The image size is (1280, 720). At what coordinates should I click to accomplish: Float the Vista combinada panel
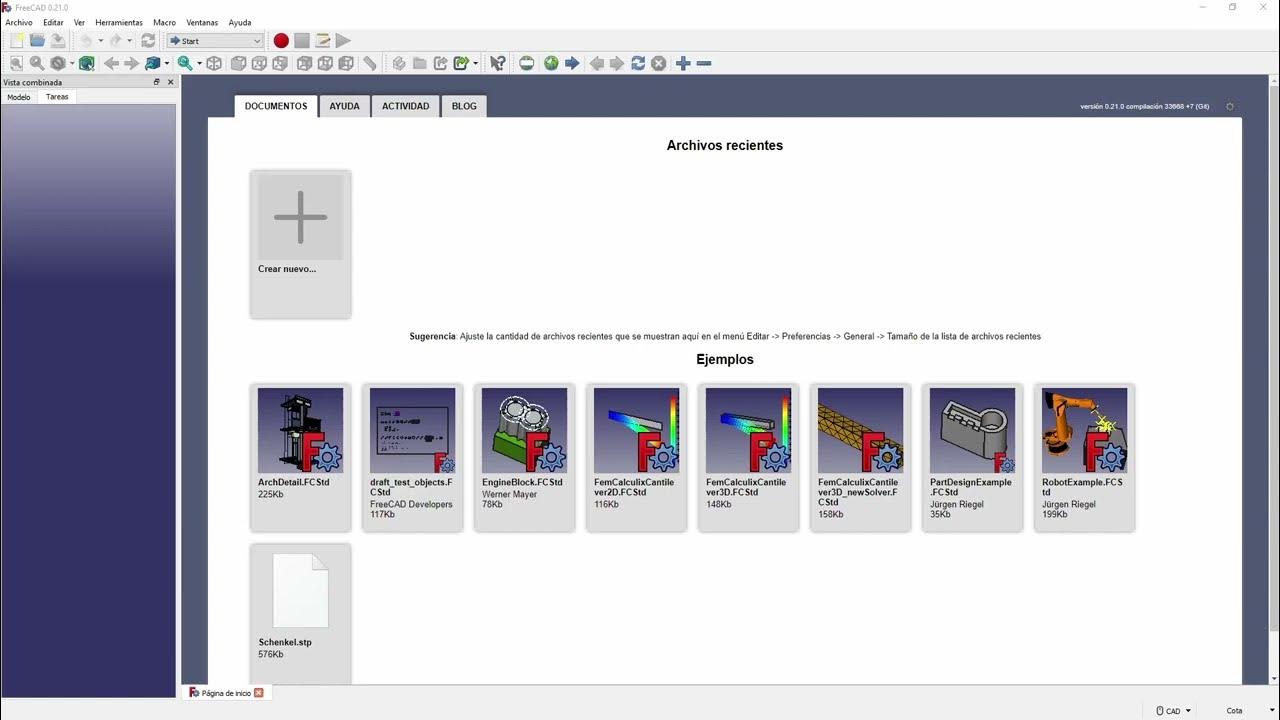tap(156, 82)
